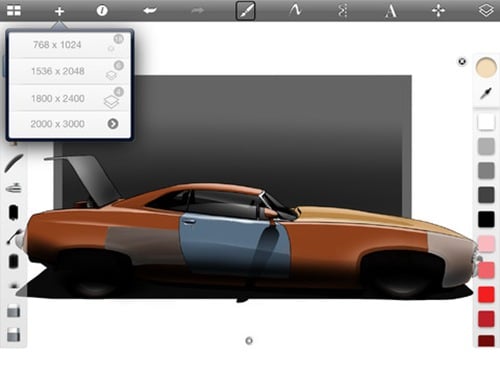Open the layers panel

point(486,10)
